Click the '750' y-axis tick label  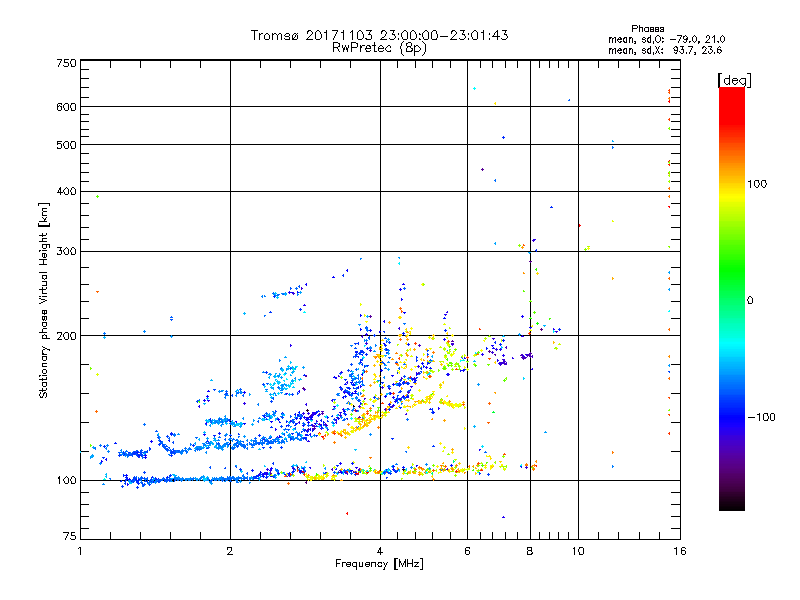tap(67, 63)
